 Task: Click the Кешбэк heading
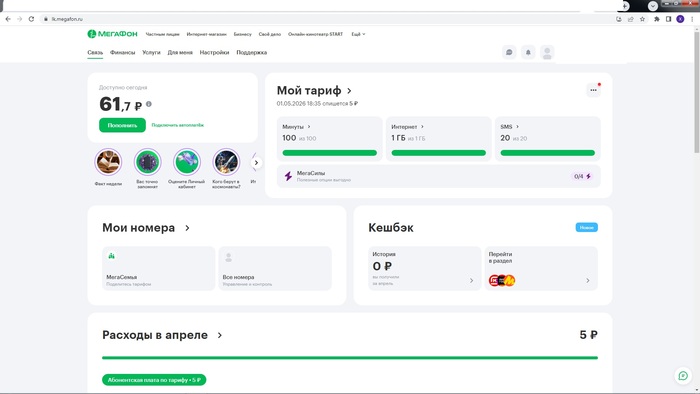(x=391, y=228)
